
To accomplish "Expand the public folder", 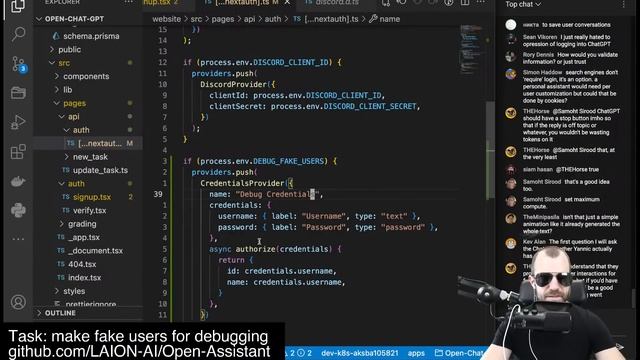I will [x=52, y=49].
